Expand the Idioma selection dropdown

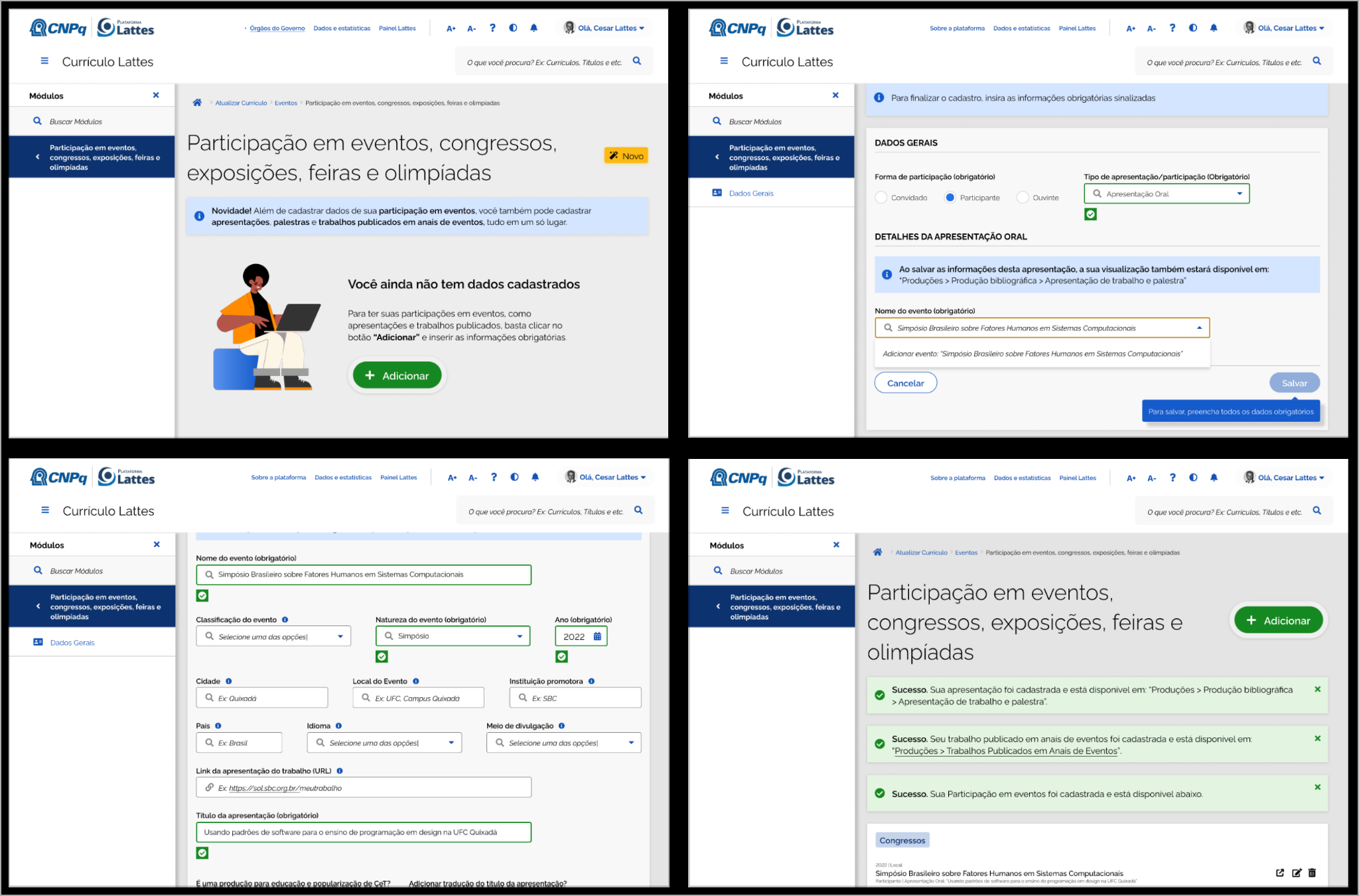[x=384, y=743]
